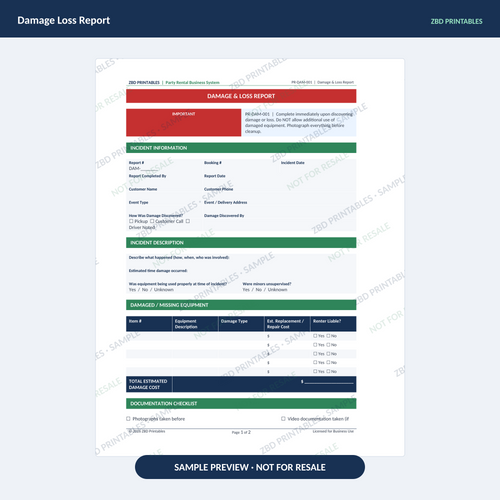This screenshot has height=500, width=500.
Task: Click the red IMPORTANT notice box
Action: [x=183, y=122]
